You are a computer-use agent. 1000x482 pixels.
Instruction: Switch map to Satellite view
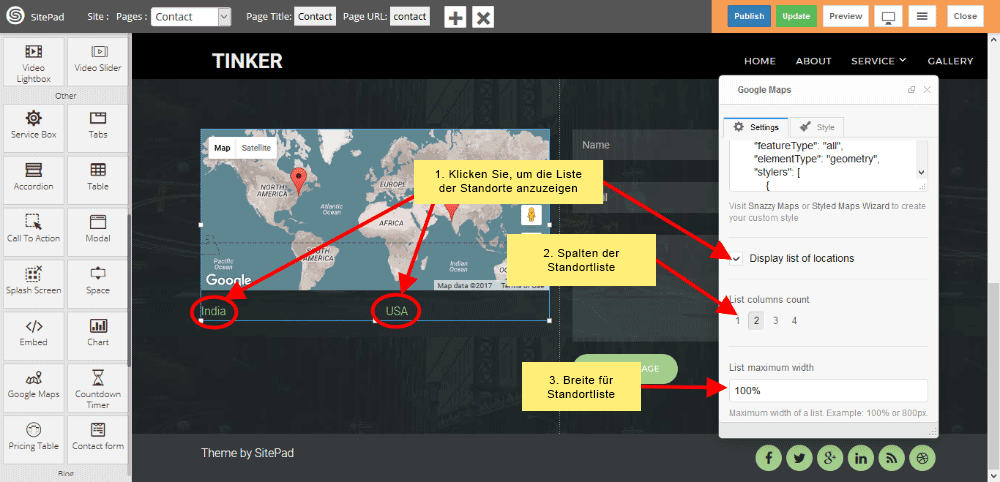(256, 148)
